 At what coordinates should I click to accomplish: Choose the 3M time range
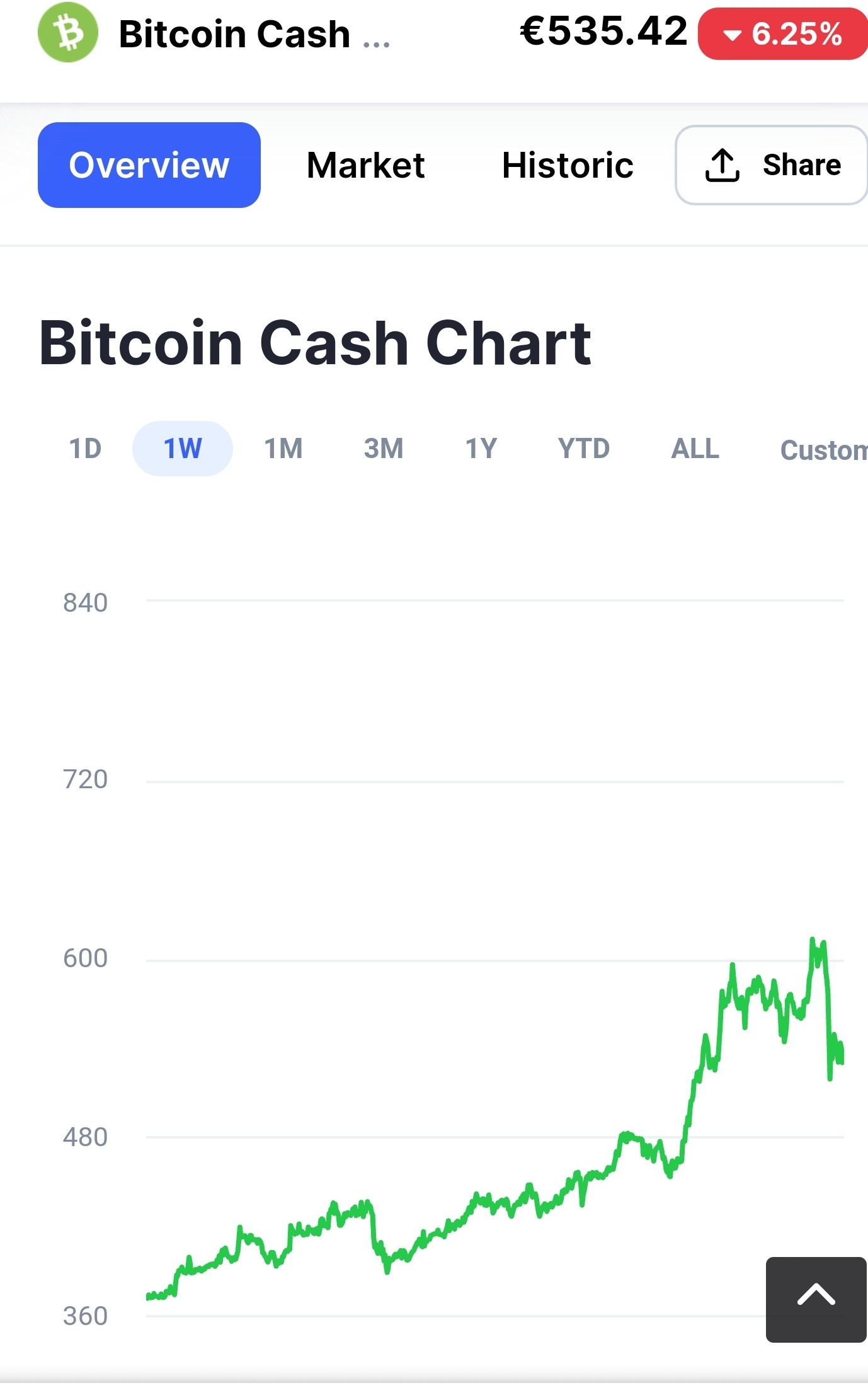[384, 449]
